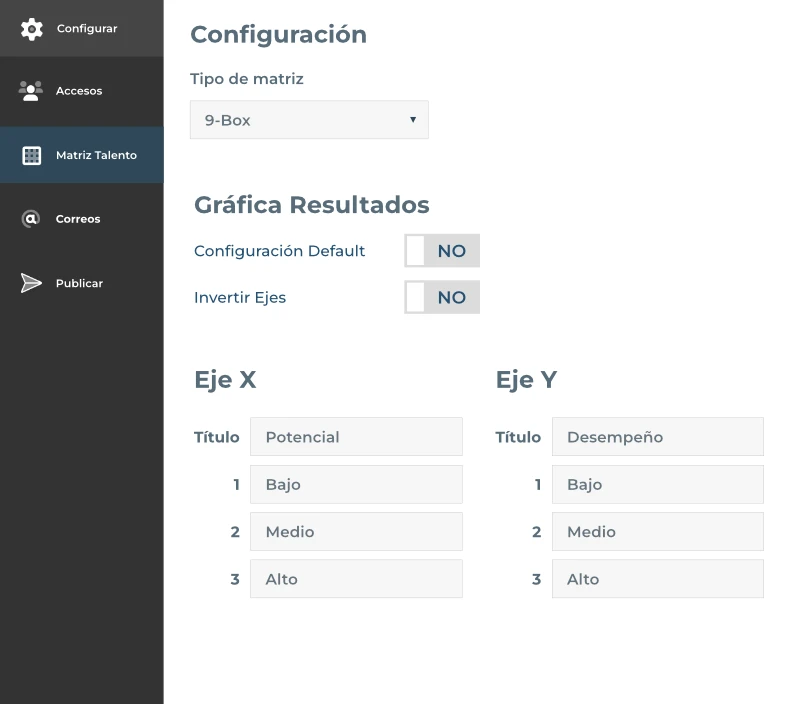Edit the Eje X title field Potencial
The width and height of the screenshot is (800, 704).
tap(356, 437)
